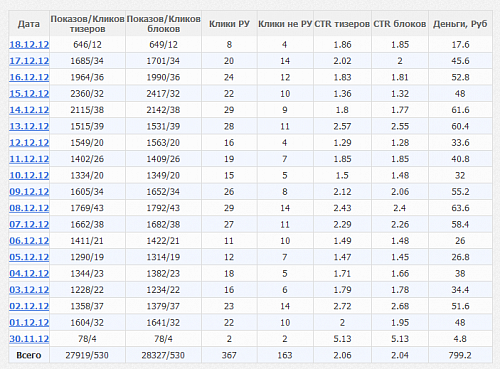
Task: Click the 04.12.12 date link
Action: click(x=29, y=273)
